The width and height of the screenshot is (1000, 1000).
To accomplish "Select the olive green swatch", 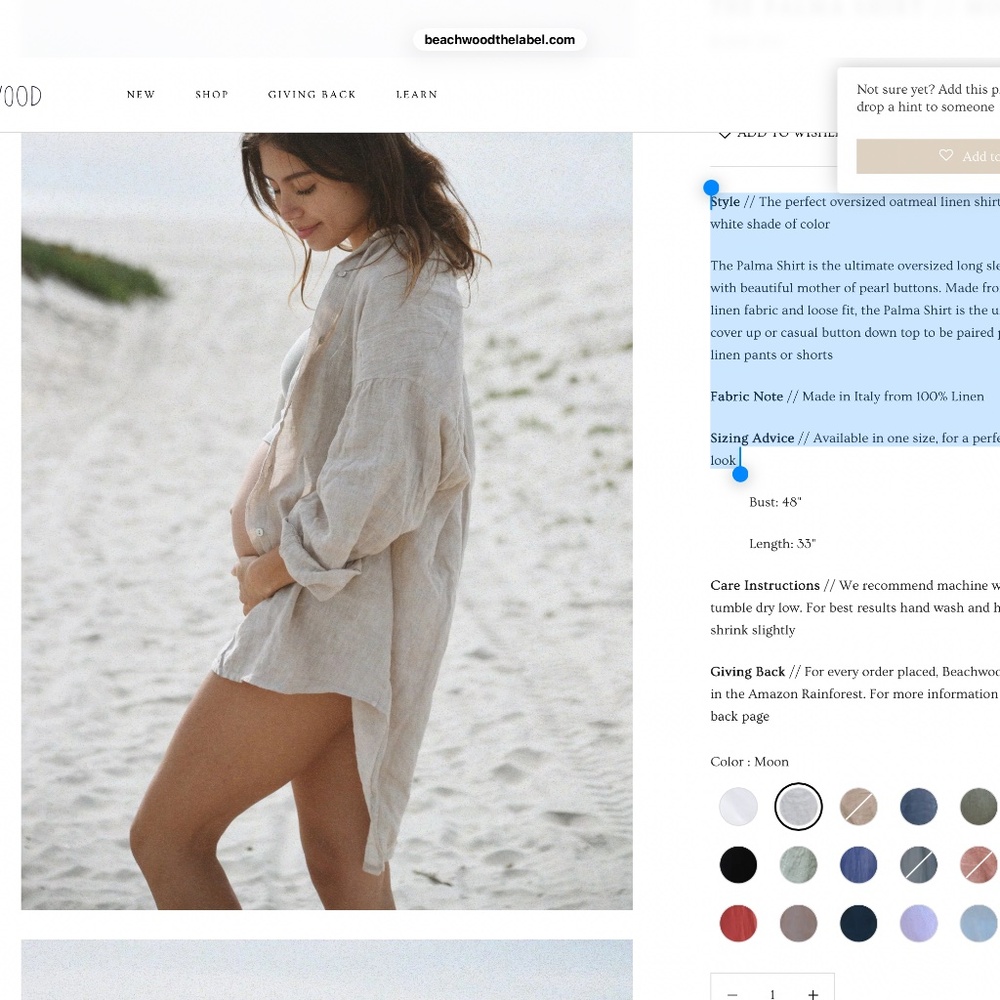I will click(978, 806).
